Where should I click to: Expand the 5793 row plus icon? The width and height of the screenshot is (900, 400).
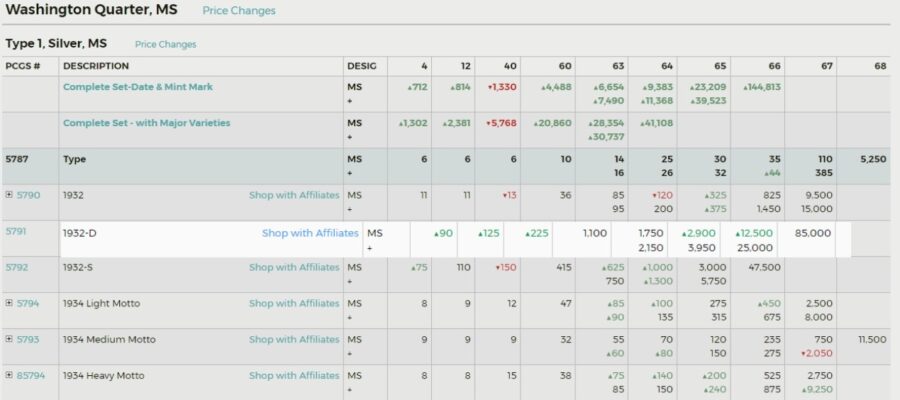coord(9,339)
